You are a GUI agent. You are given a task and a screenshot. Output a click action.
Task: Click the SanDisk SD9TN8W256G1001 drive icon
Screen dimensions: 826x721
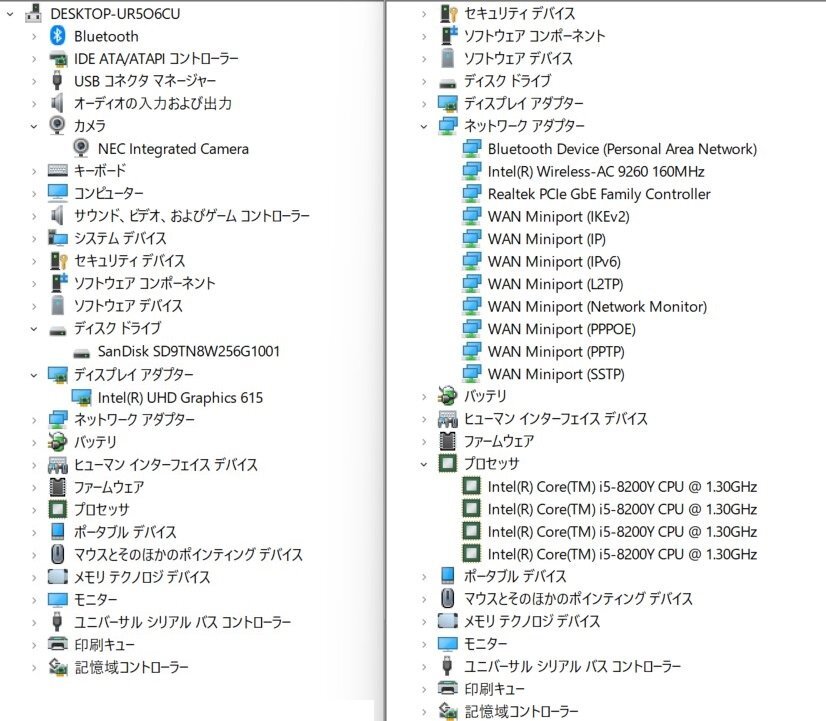pos(81,353)
